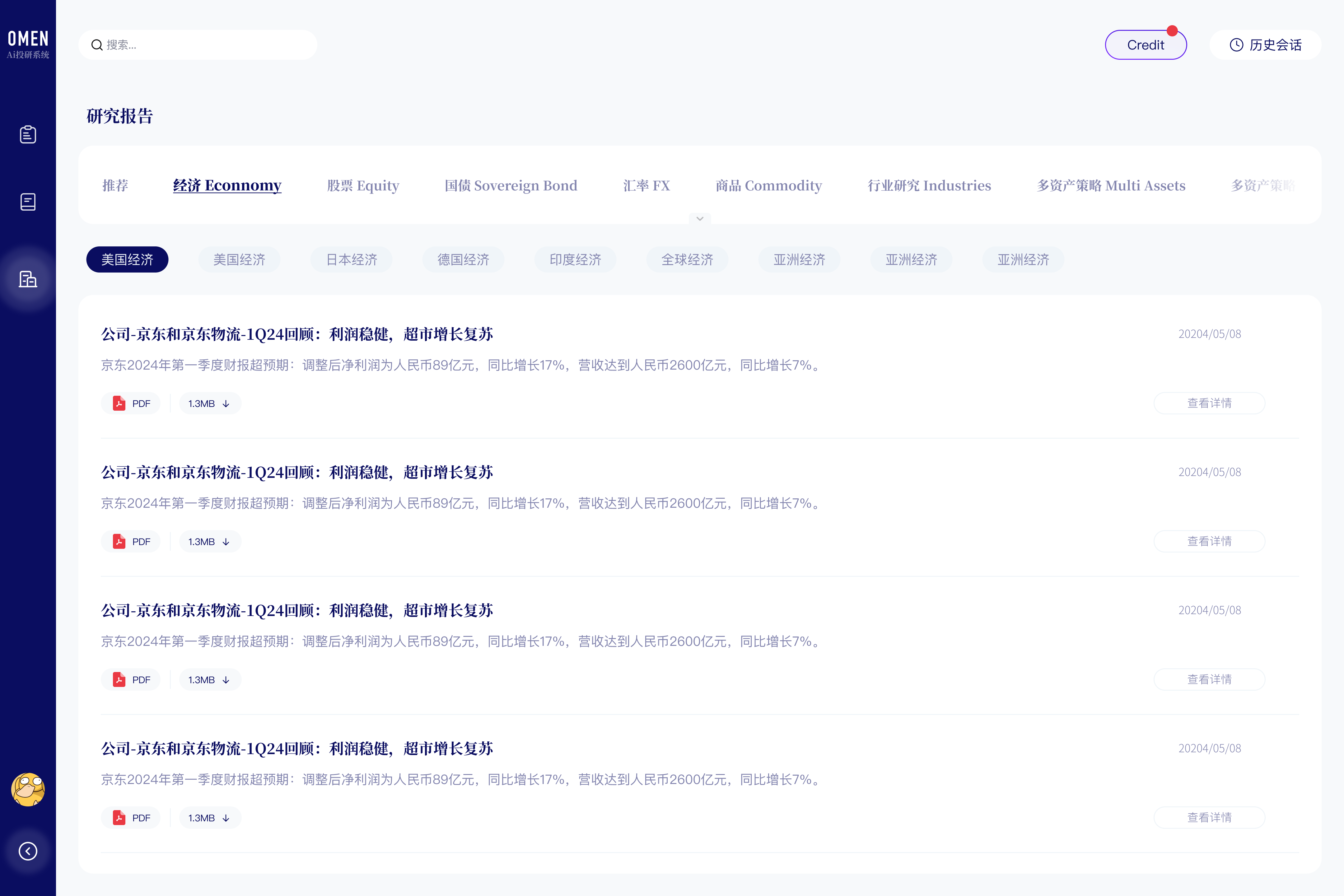
Task: Open the Credit button
Action: click(x=1146, y=44)
